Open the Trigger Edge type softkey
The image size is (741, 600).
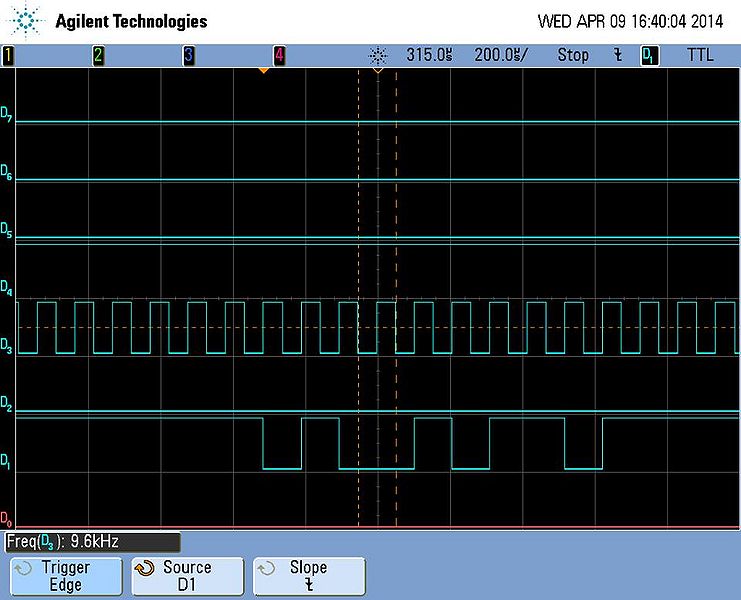65,577
